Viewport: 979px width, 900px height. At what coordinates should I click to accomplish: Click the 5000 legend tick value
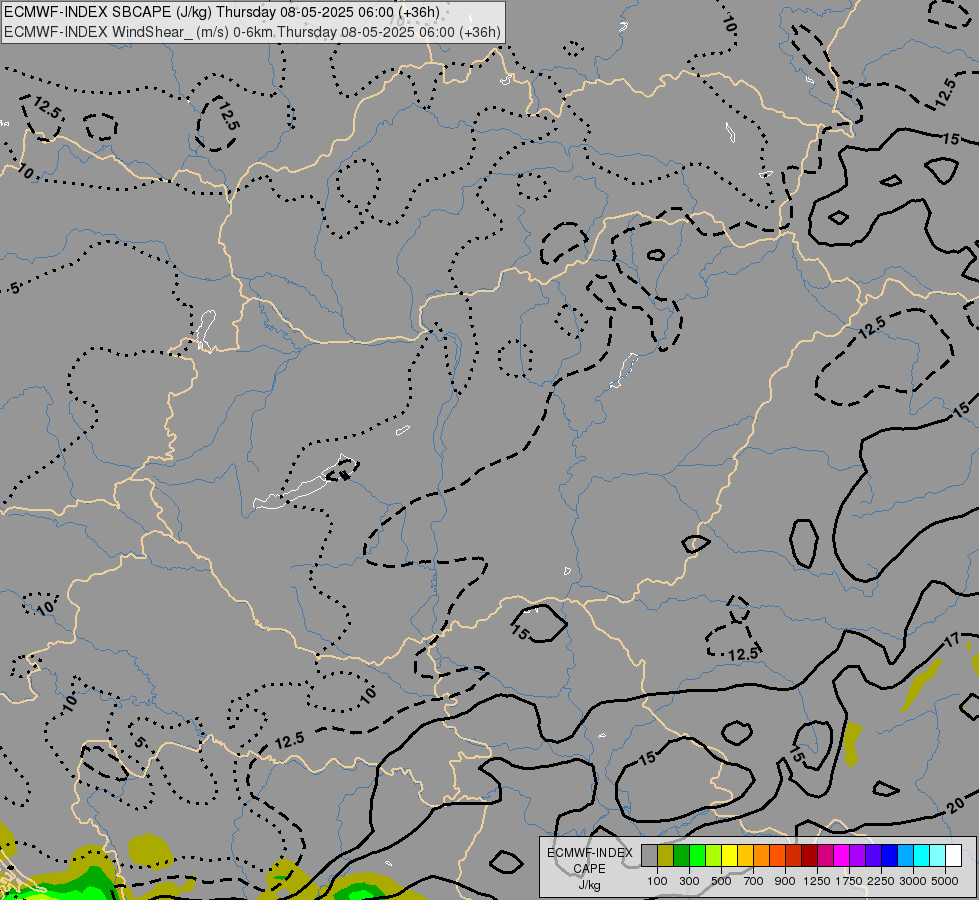click(x=945, y=881)
